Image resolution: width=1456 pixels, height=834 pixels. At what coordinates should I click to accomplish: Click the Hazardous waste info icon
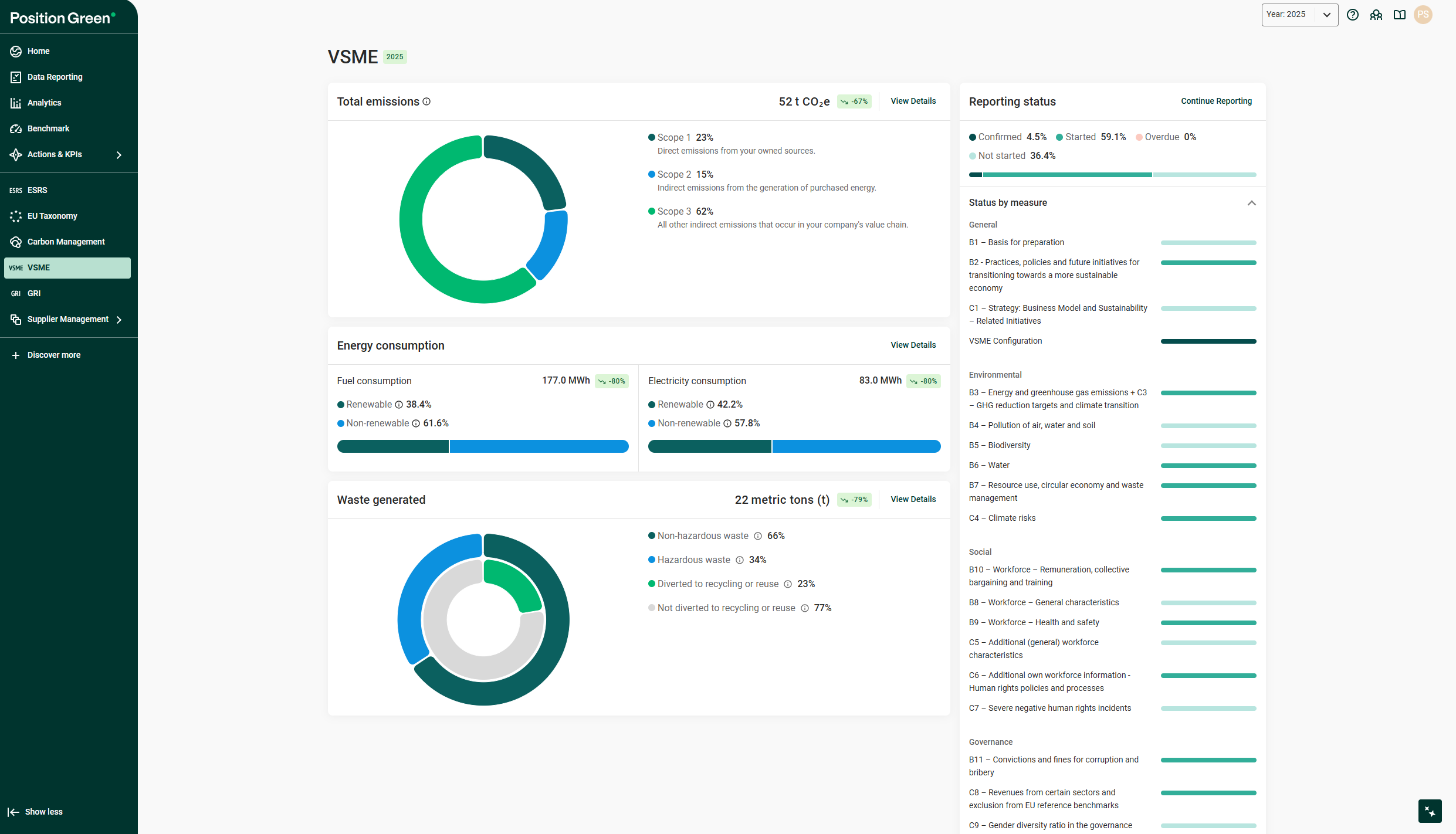(x=740, y=560)
